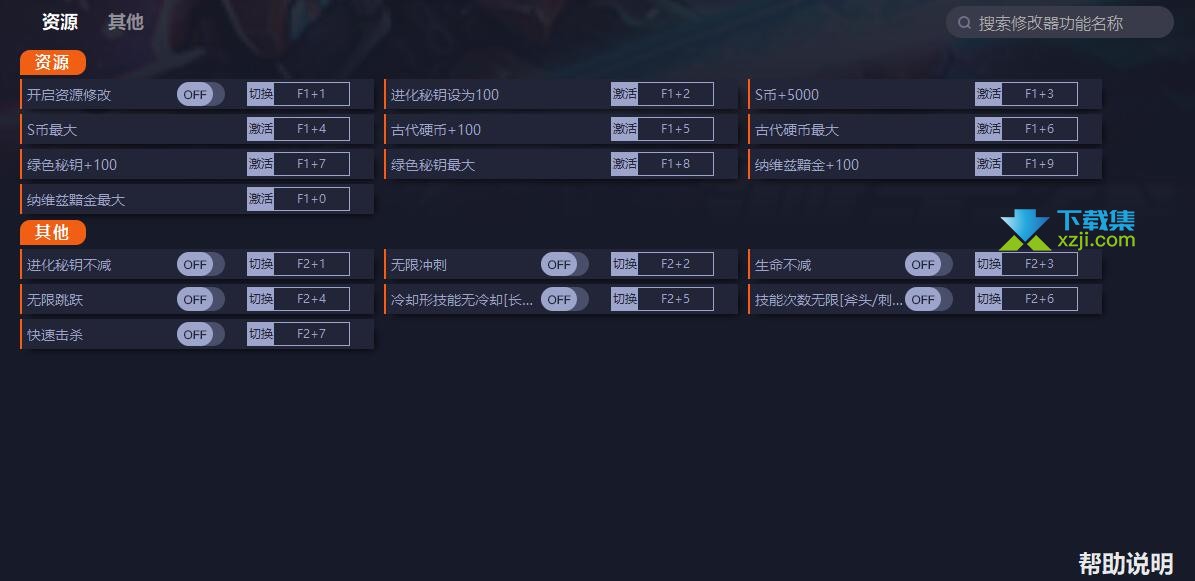Click 激活 button for S币+5000
This screenshot has height=581, width=1195.
(988, 94)
